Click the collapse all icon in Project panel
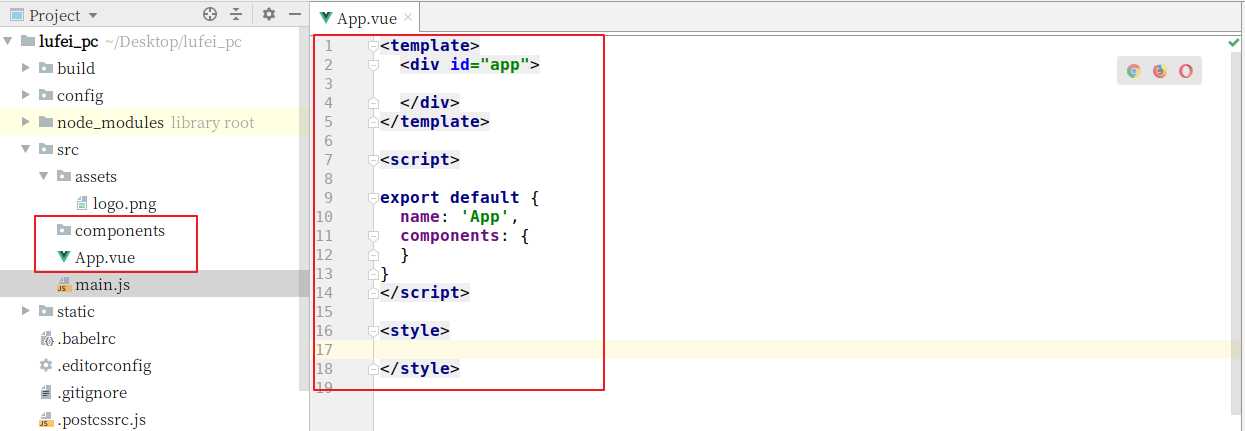This screenshot has height=431, width=1245. tap(237, 15)
